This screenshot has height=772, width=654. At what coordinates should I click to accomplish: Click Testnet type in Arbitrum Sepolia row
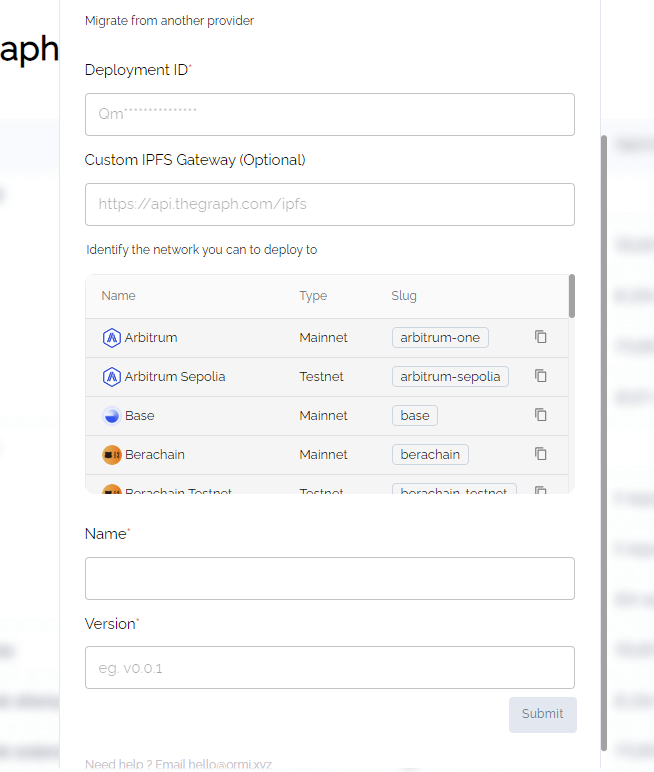pyautogui.click(x=321, y=377)
